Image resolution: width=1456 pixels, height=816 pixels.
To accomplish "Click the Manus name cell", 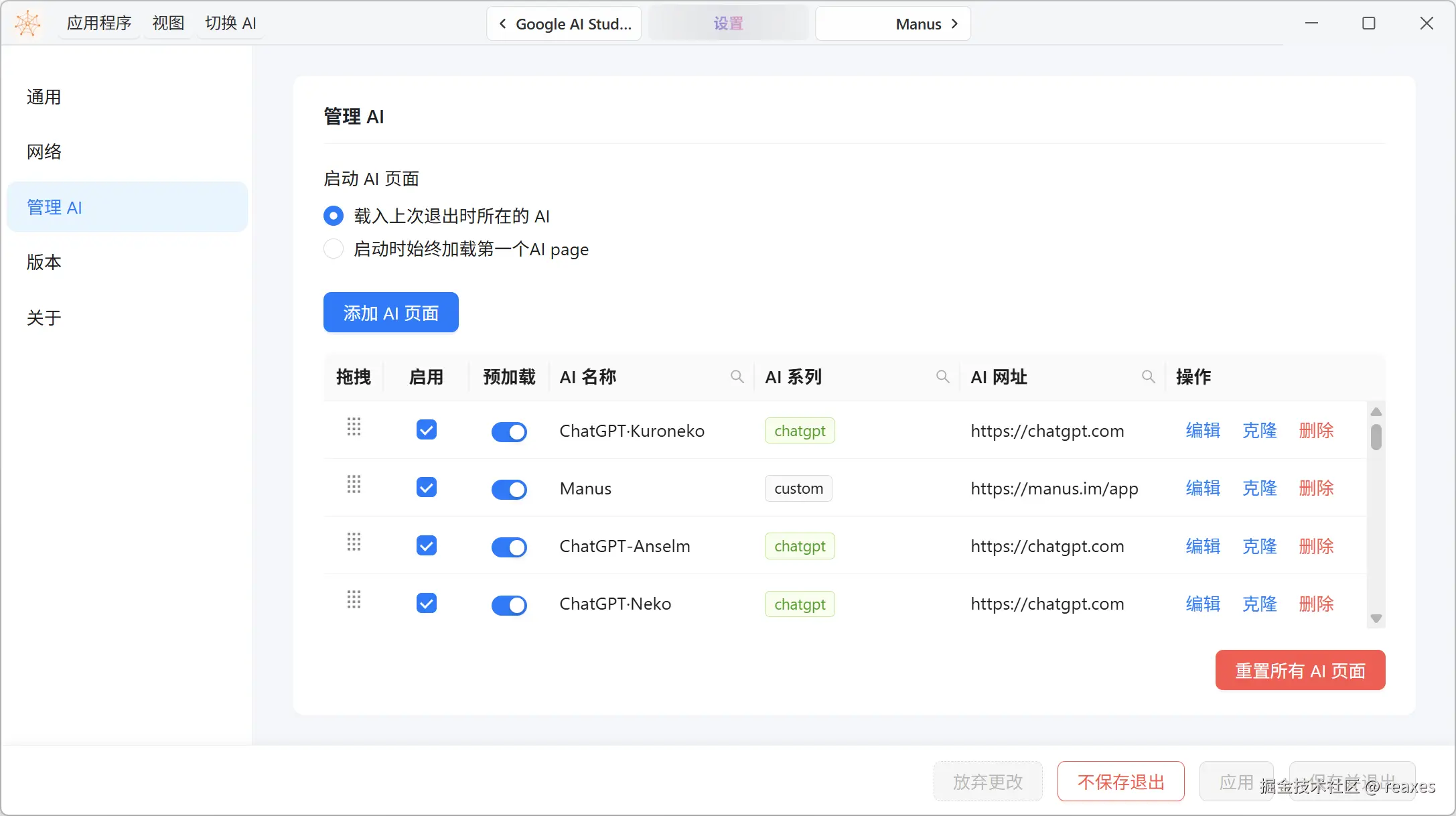I will [x=585, y=488].
